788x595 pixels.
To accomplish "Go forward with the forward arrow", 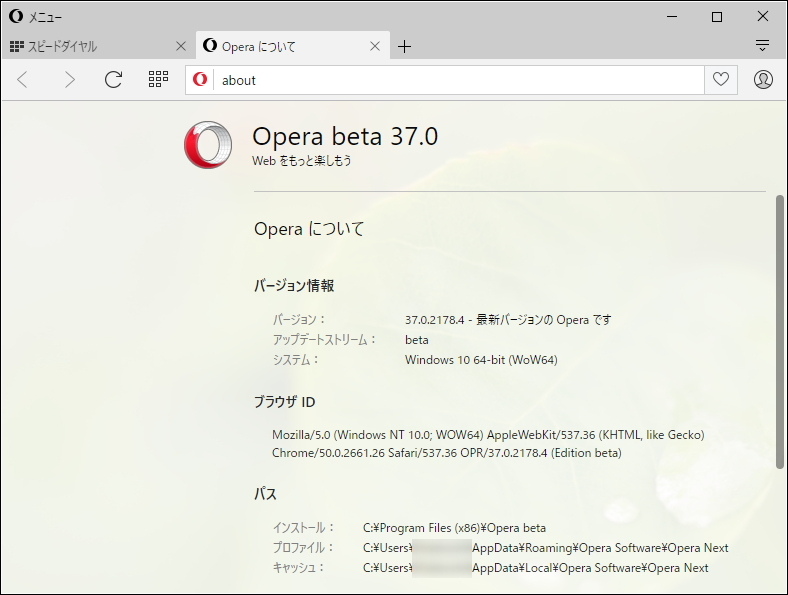I will pyautogui.click(x=70, y=79).
